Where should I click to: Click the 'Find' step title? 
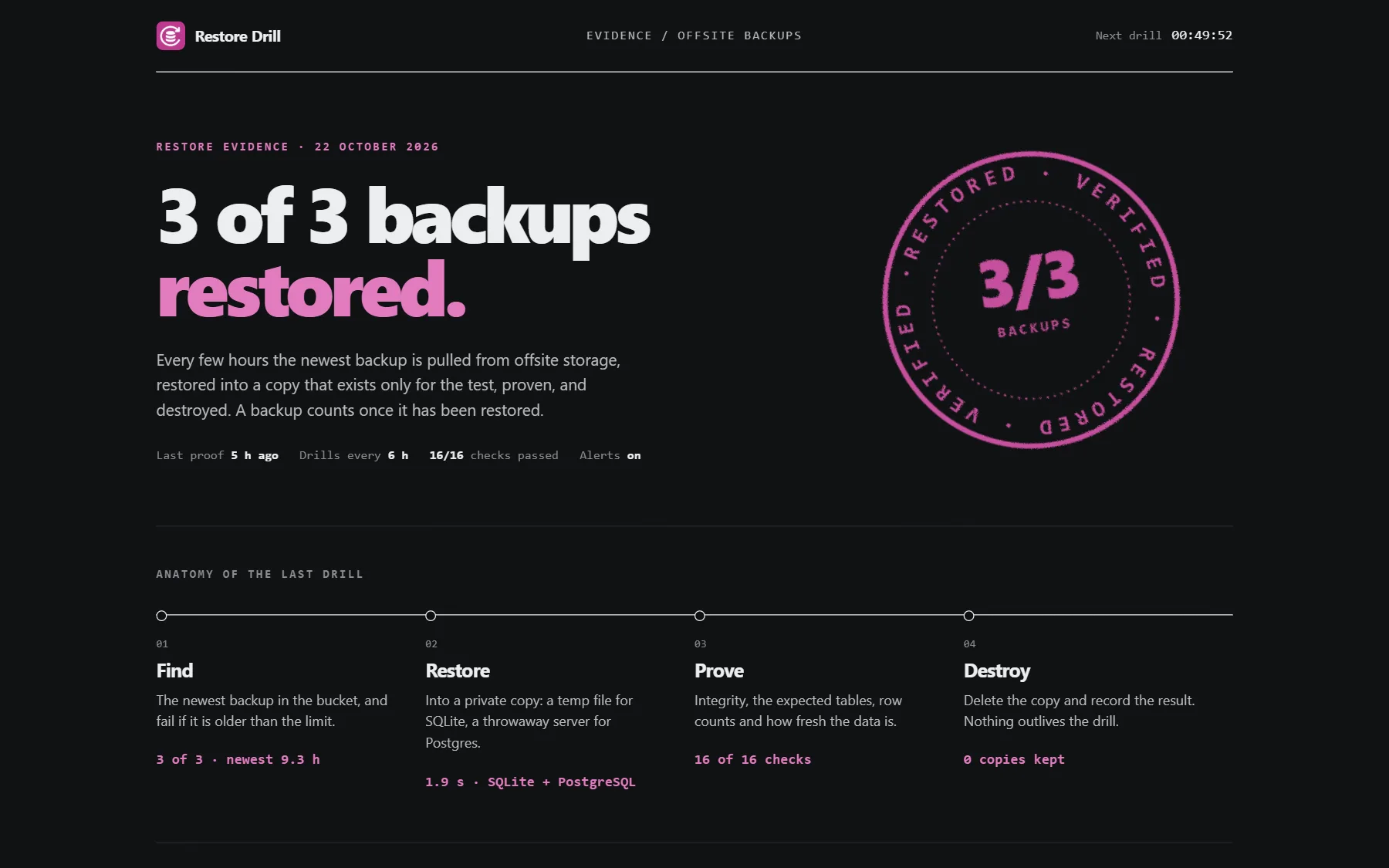(174, 670)
